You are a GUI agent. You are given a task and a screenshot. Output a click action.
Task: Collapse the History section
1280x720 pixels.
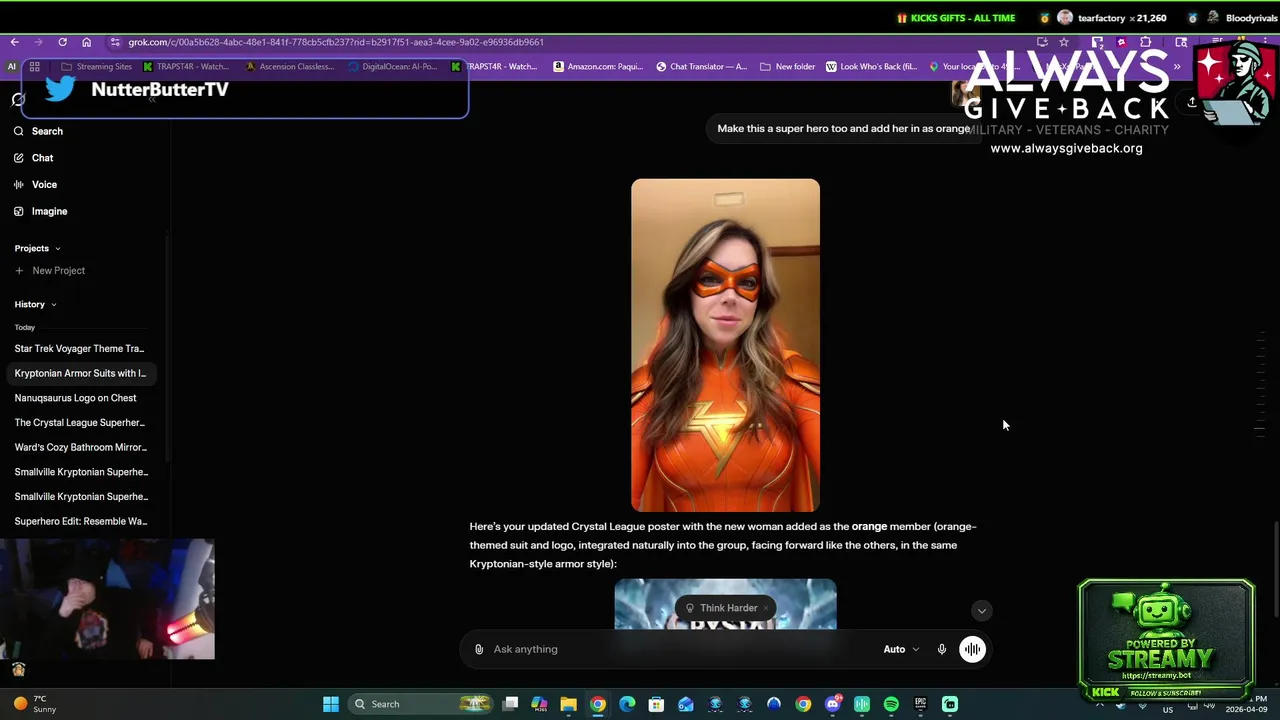point(35,304)
